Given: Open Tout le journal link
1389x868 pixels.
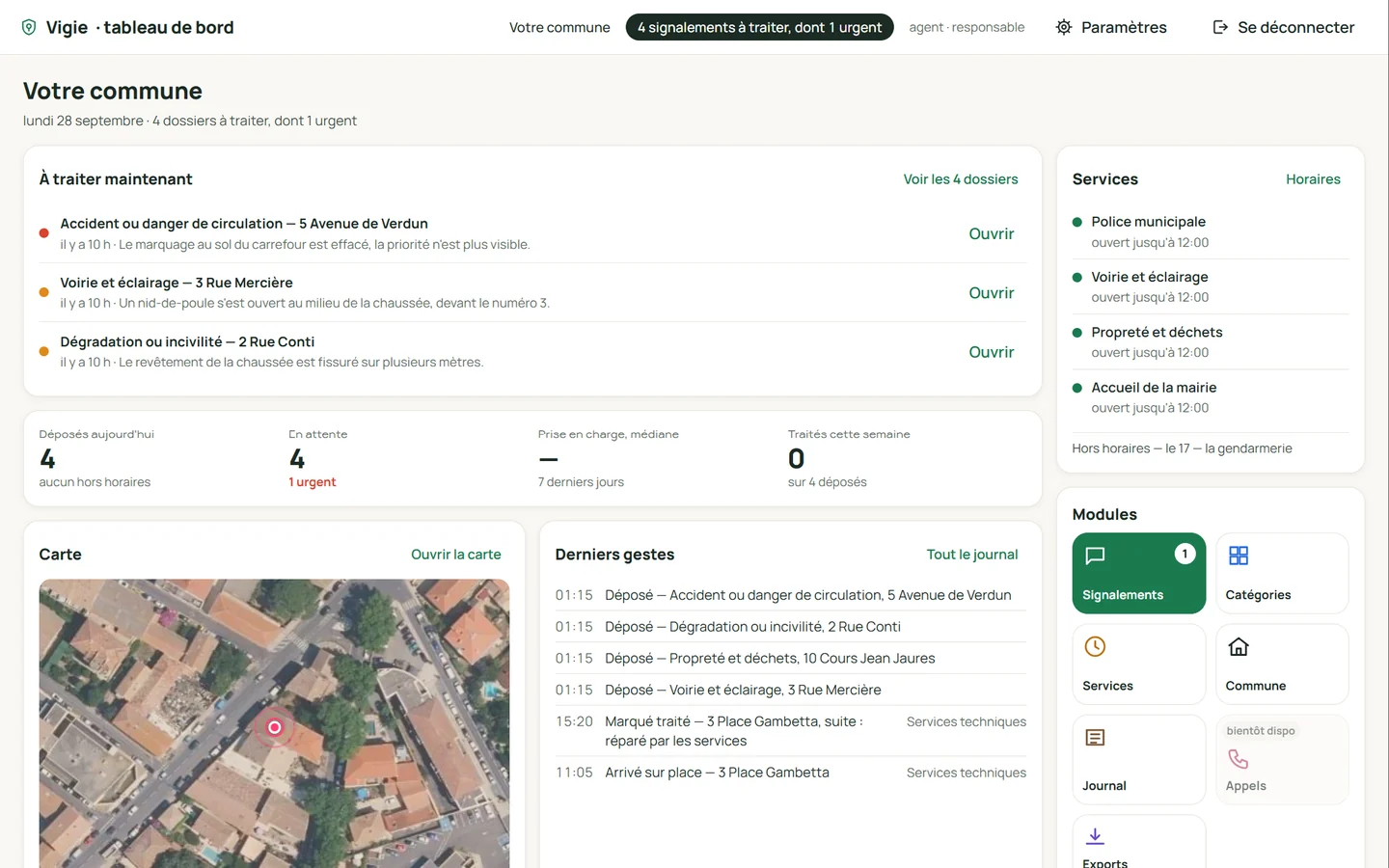Looking at the screenshot, I should pos(972,555).
